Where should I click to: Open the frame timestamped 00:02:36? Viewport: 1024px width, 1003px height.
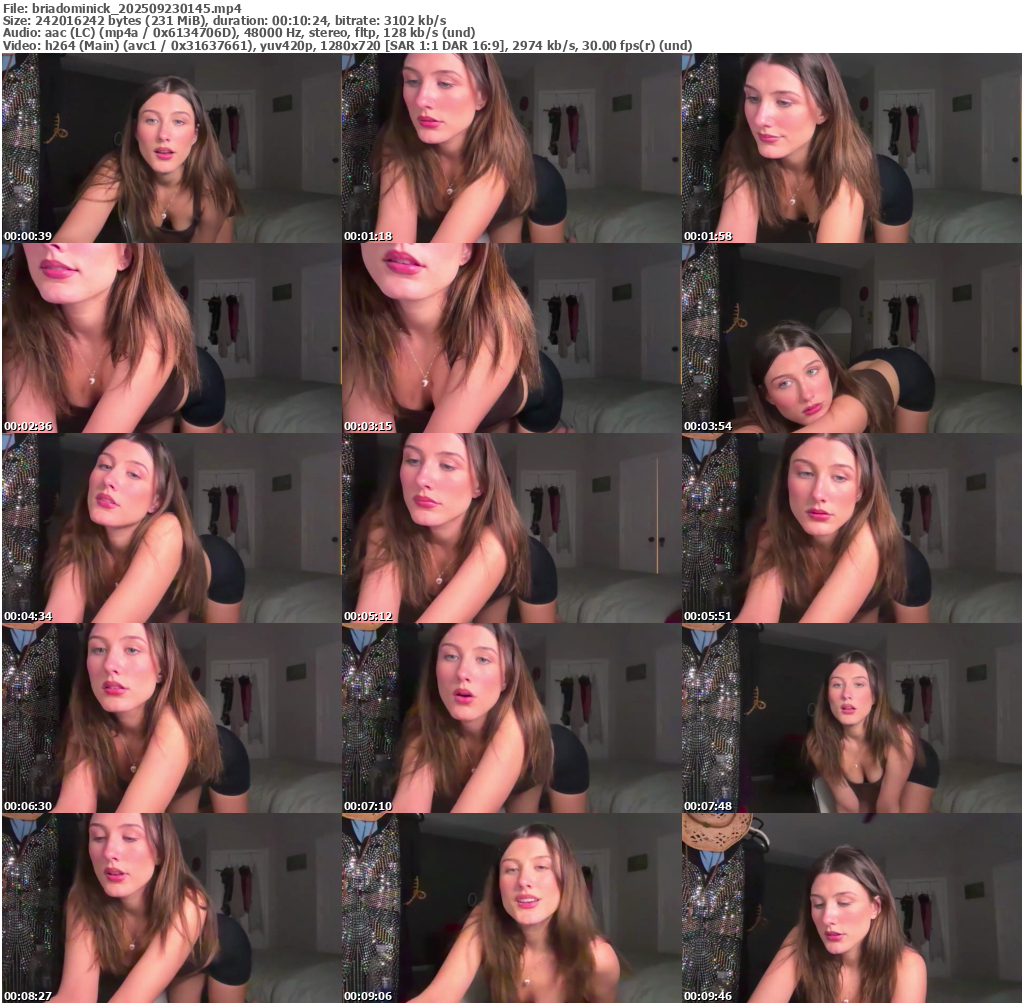pos(171,338)
